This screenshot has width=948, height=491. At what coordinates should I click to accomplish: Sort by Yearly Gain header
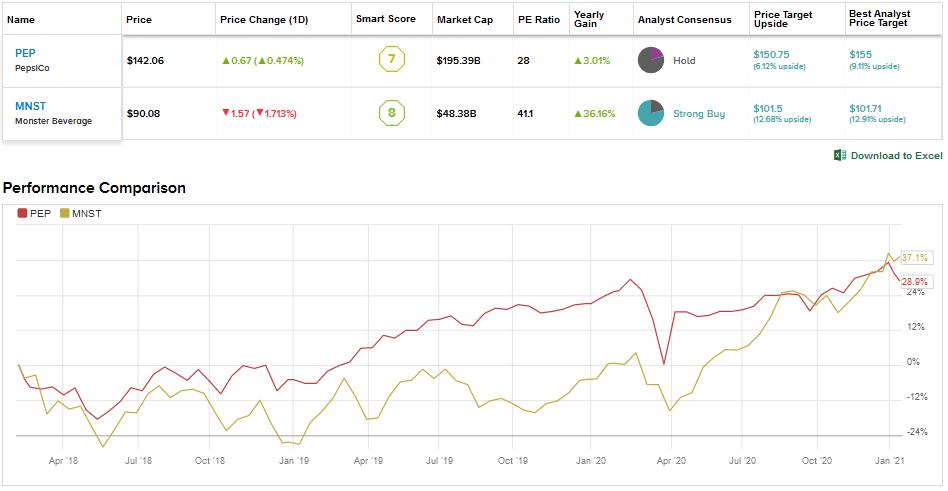click(589, 19)
